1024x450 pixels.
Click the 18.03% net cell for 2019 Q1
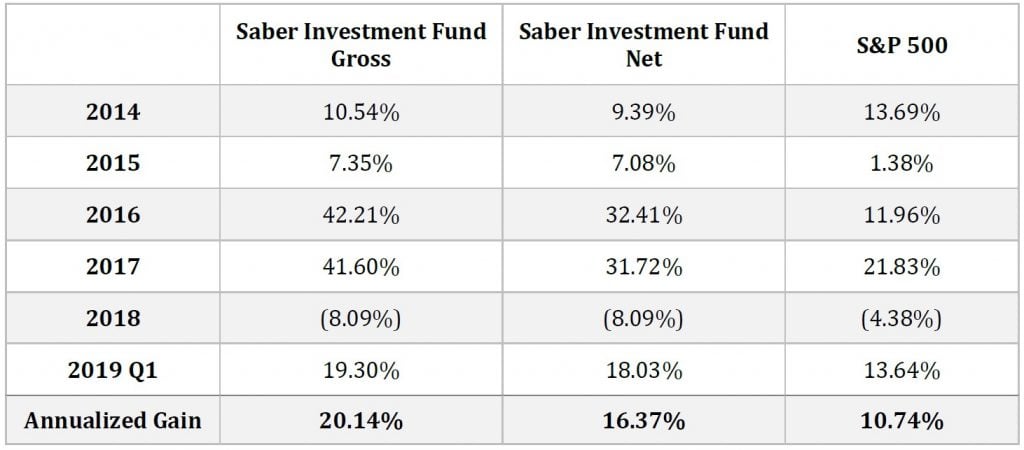click(643, 370)
